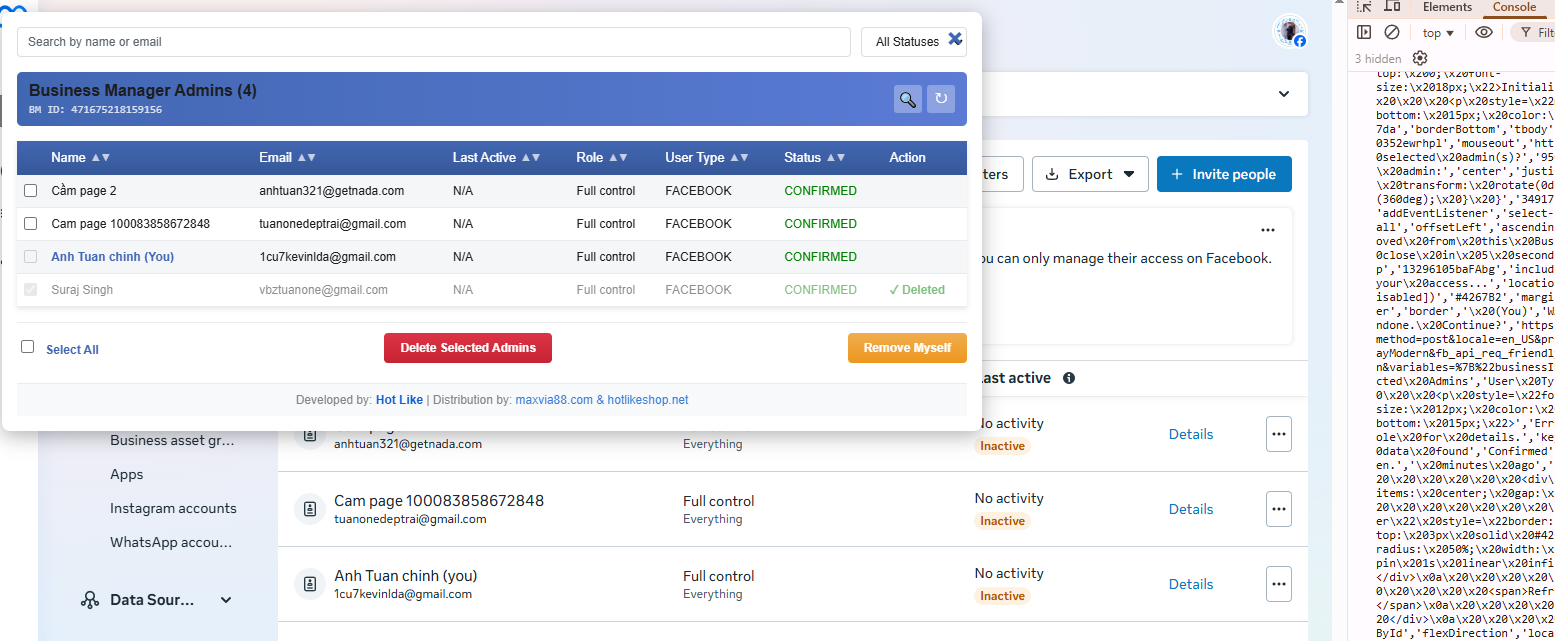Refresh the Business Manager Admins list
The width and height of the screenshot is (1555, 641).
940,99
